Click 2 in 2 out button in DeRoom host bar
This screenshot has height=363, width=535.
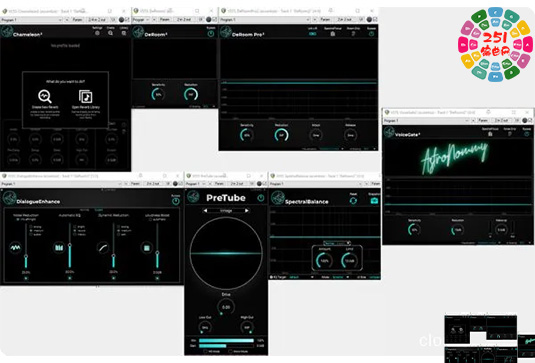[184, 20]
